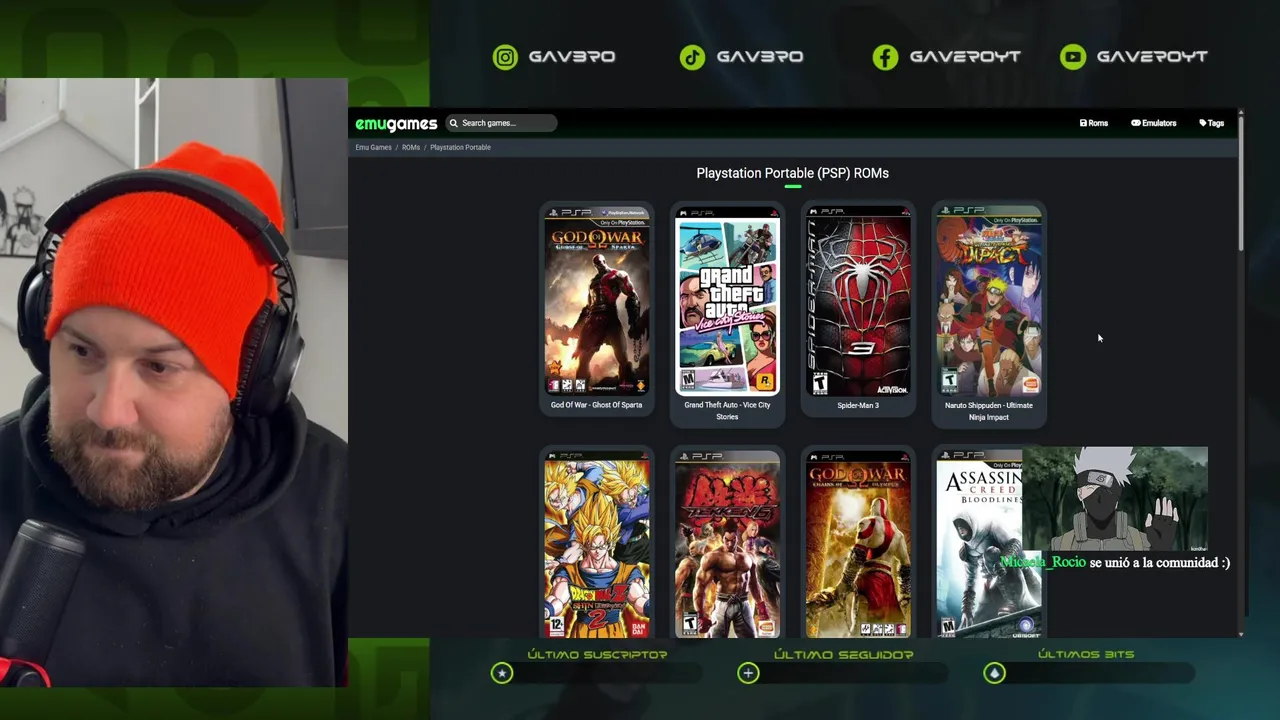Click the 'God Of War - Ghost Of Sparta' title
The height and width of the screenshot is (720, 1280).
(x=596, y=405)
